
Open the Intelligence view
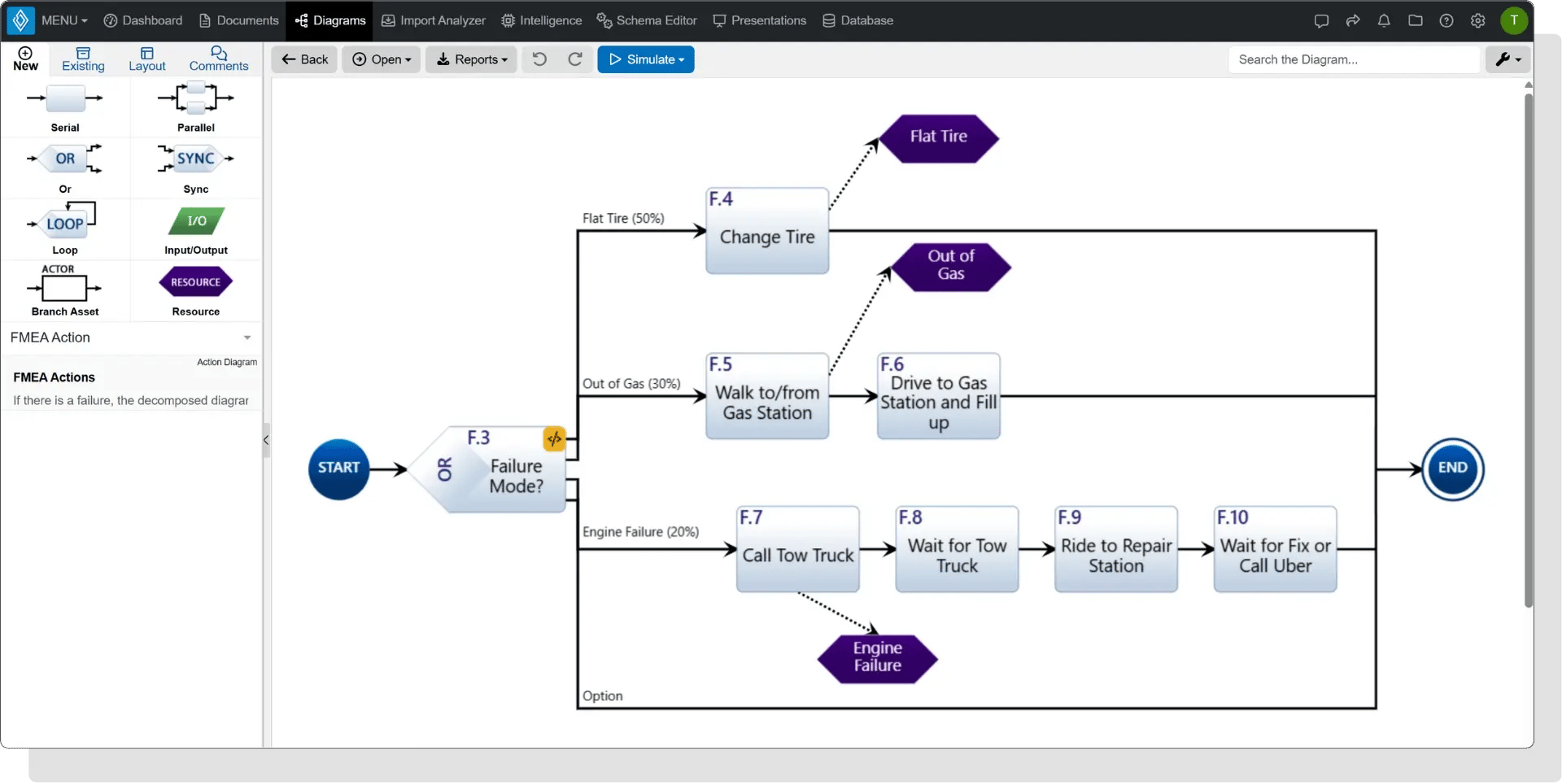tap(542, 20)
